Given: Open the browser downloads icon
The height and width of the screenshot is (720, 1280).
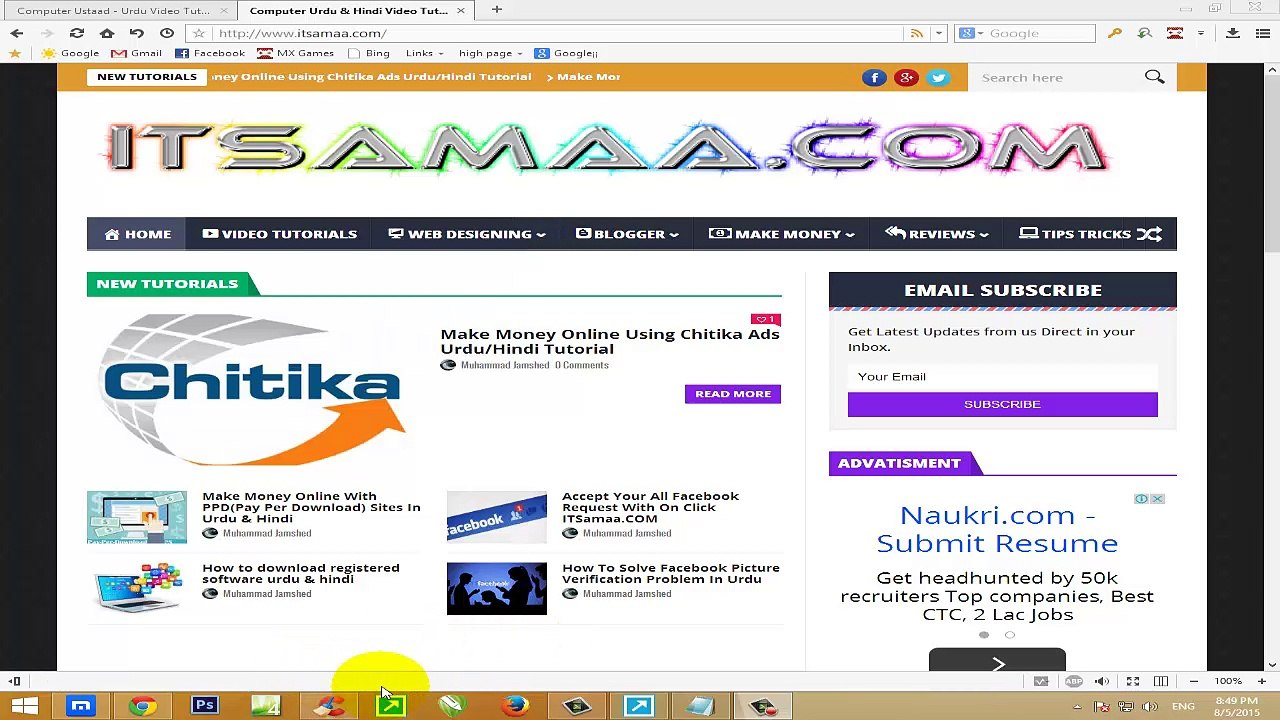Looking at the screenshot, I should click(x=1233, y=33).
